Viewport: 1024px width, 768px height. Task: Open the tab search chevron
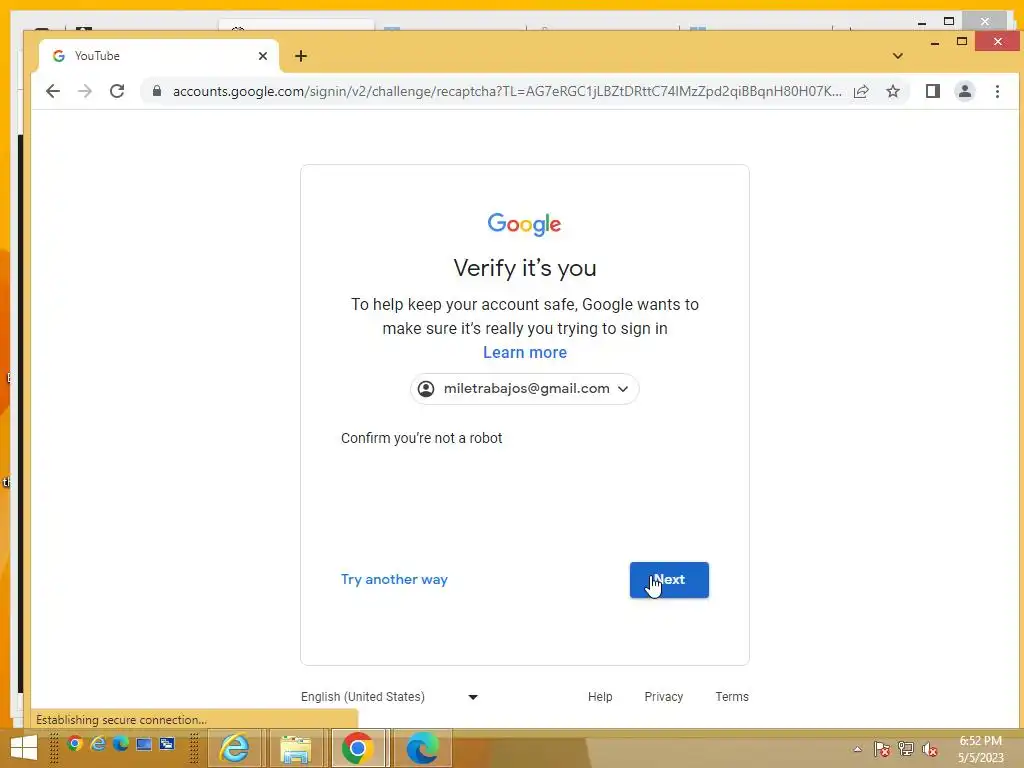point(898,56)
